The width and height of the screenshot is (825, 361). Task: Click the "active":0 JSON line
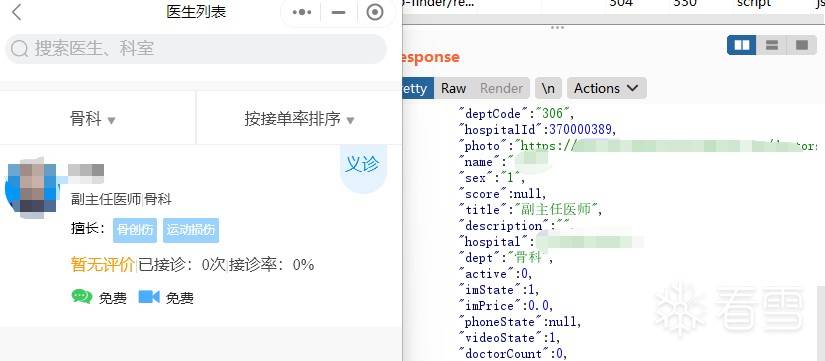[x=496, y=274]
